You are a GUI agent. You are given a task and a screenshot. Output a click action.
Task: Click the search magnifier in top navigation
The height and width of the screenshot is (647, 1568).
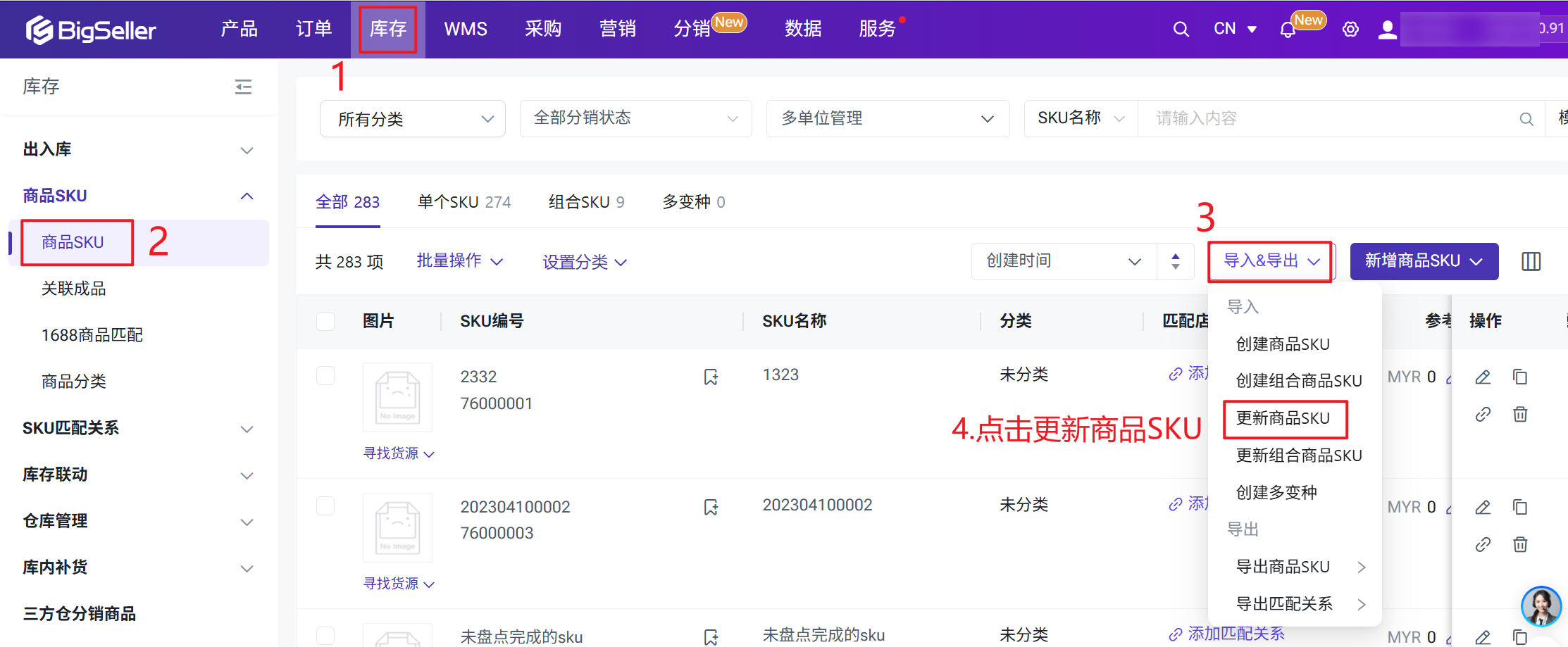[x=1181, y=29]
